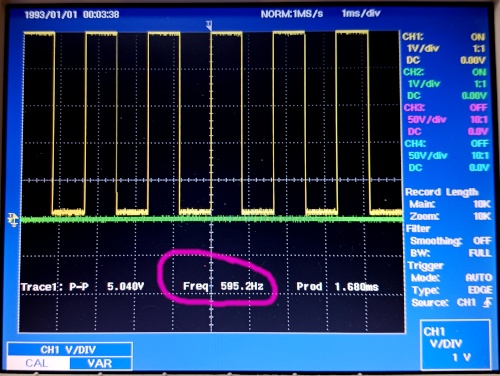Click the cyan CH4: channel label
The width and height of the screenshot is (500, 376).
415,143
